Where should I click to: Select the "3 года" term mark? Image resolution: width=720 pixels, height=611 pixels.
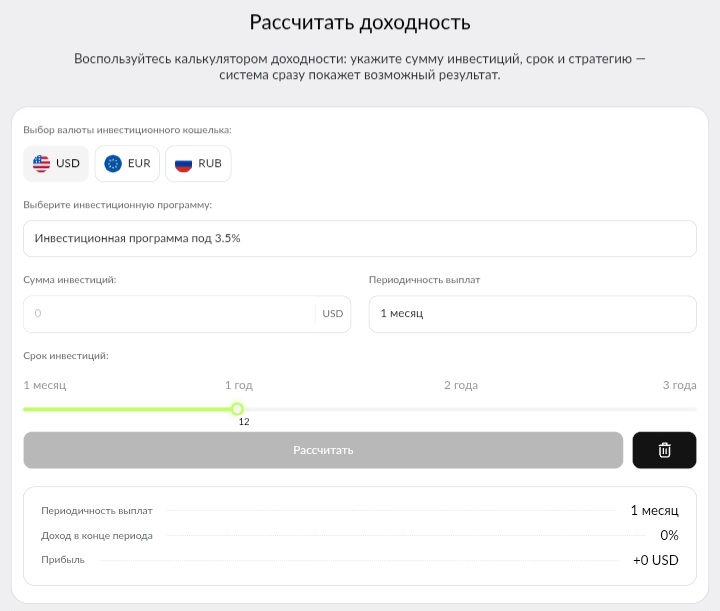(x=679, y=385)
